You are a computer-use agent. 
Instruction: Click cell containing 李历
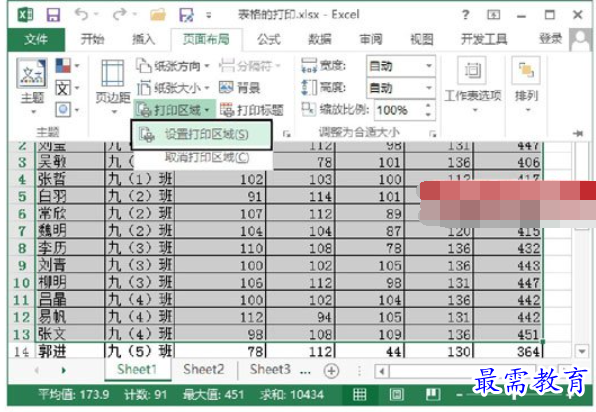[x=70, y=248]
